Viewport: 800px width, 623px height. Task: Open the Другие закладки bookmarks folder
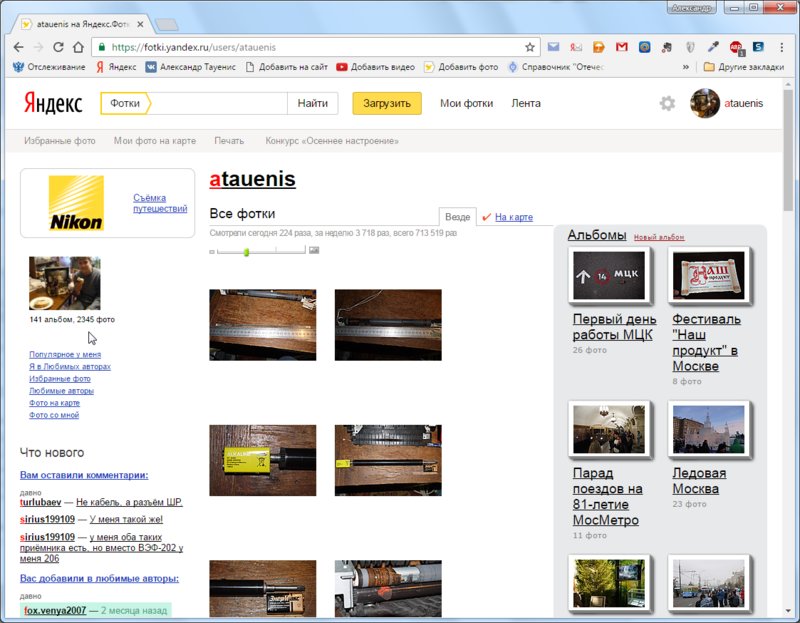click(744, 67)
